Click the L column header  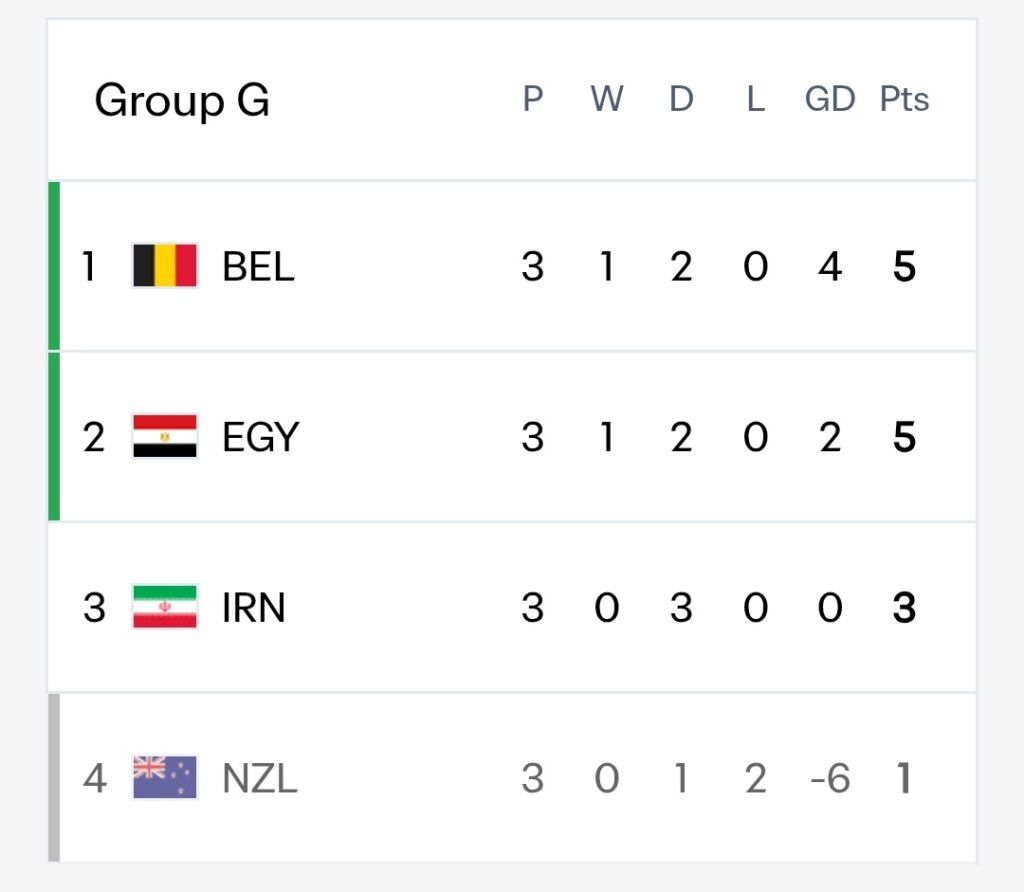point(756,99)
